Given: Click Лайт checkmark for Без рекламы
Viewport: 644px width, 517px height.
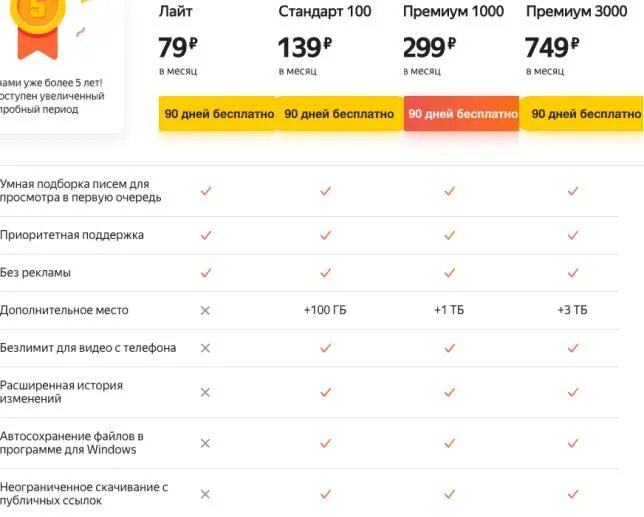Looking at the screenshot, I should (x=205, y=273).
